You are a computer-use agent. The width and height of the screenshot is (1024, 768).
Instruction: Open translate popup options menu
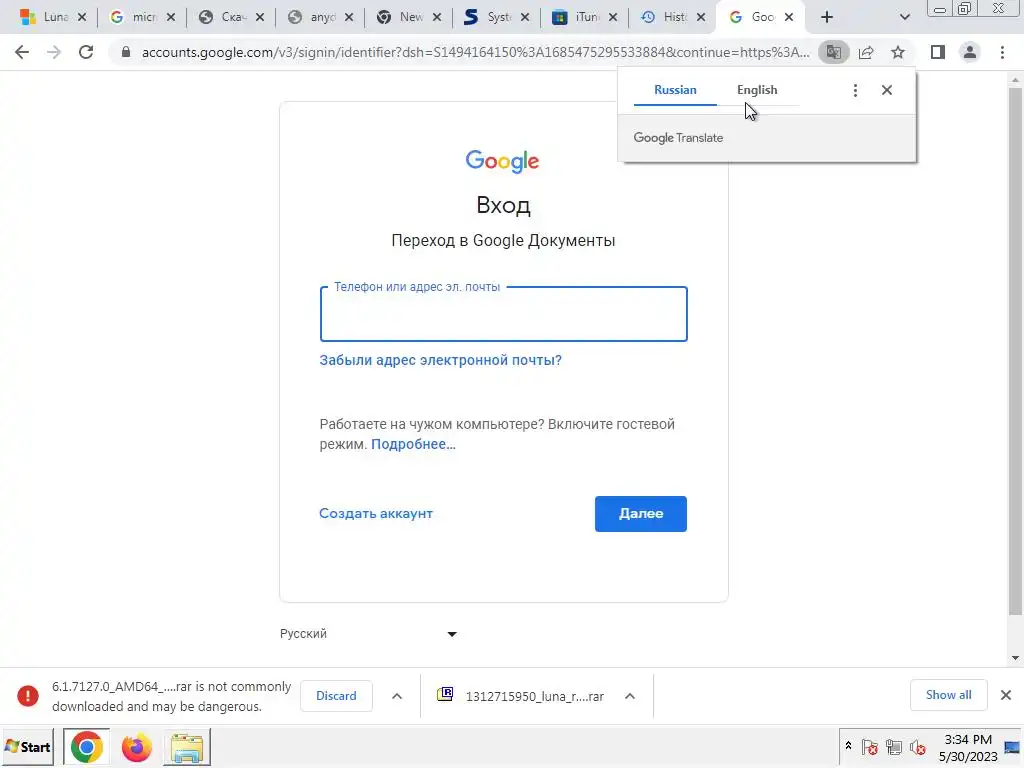pos(855,90)
